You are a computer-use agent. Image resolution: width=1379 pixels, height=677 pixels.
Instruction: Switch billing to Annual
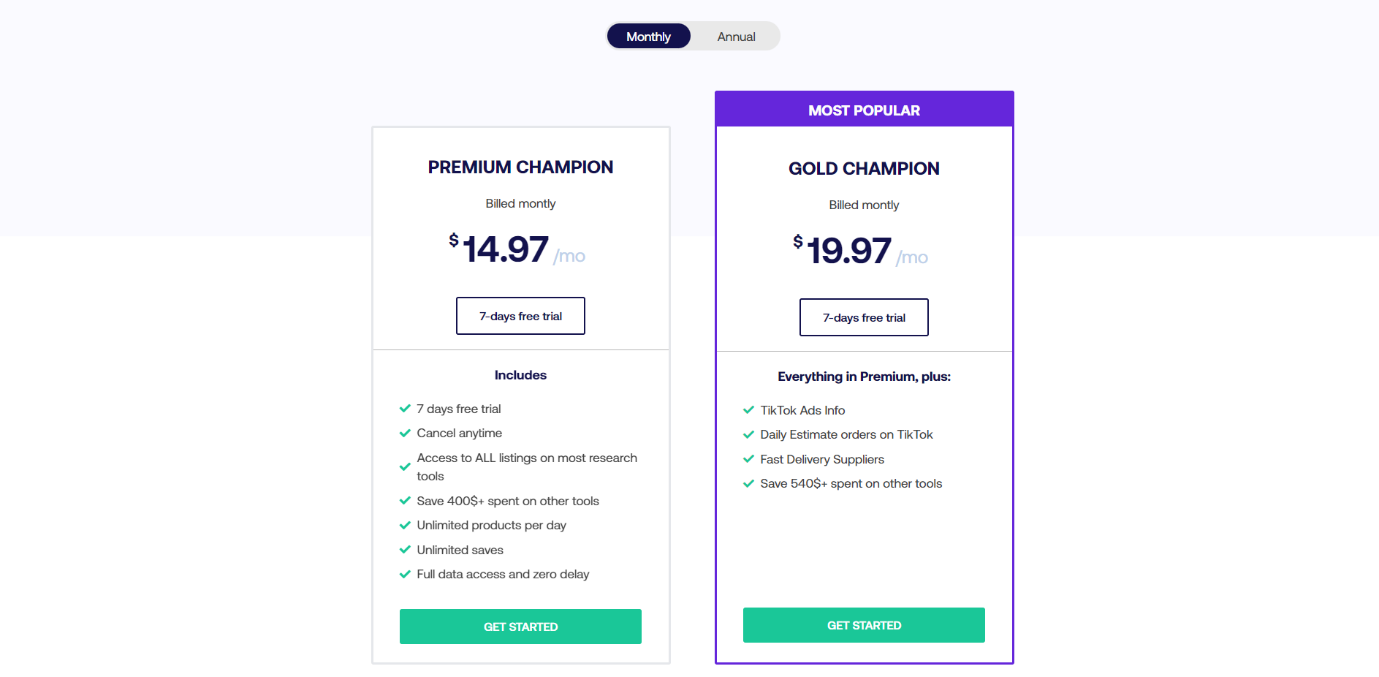click(x=736, y=37)
